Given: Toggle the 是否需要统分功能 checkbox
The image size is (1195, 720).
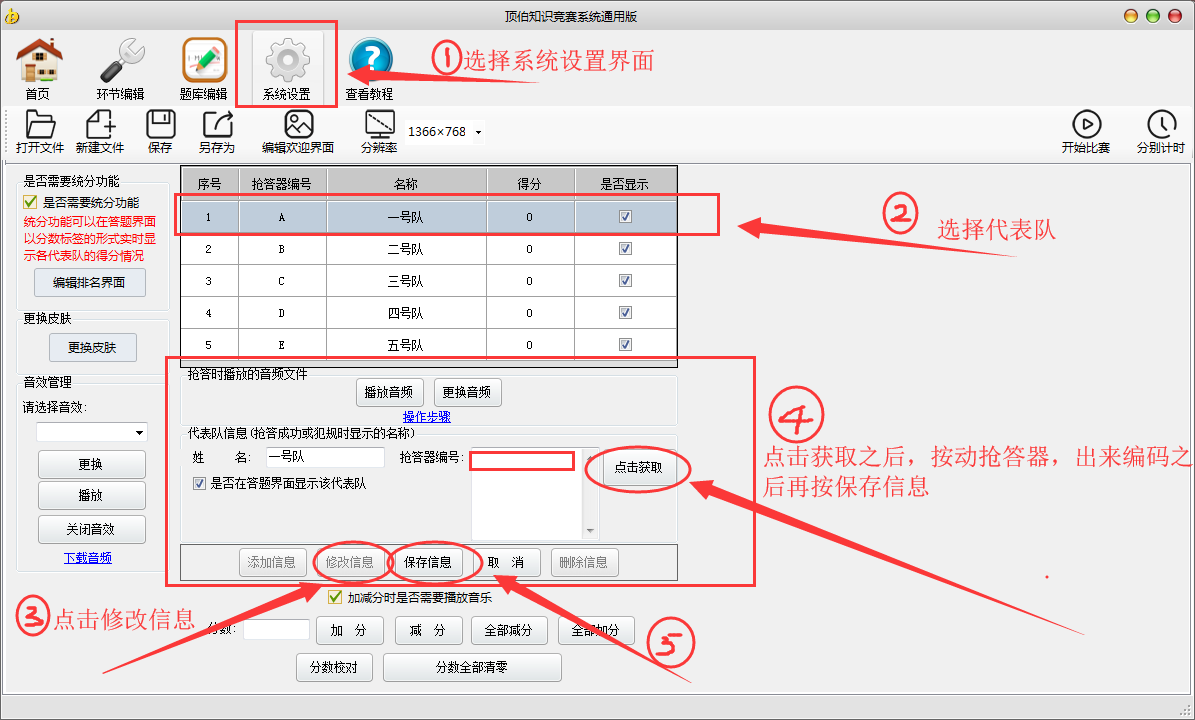Looking at the screenshot, I should (x=30, y=202).
